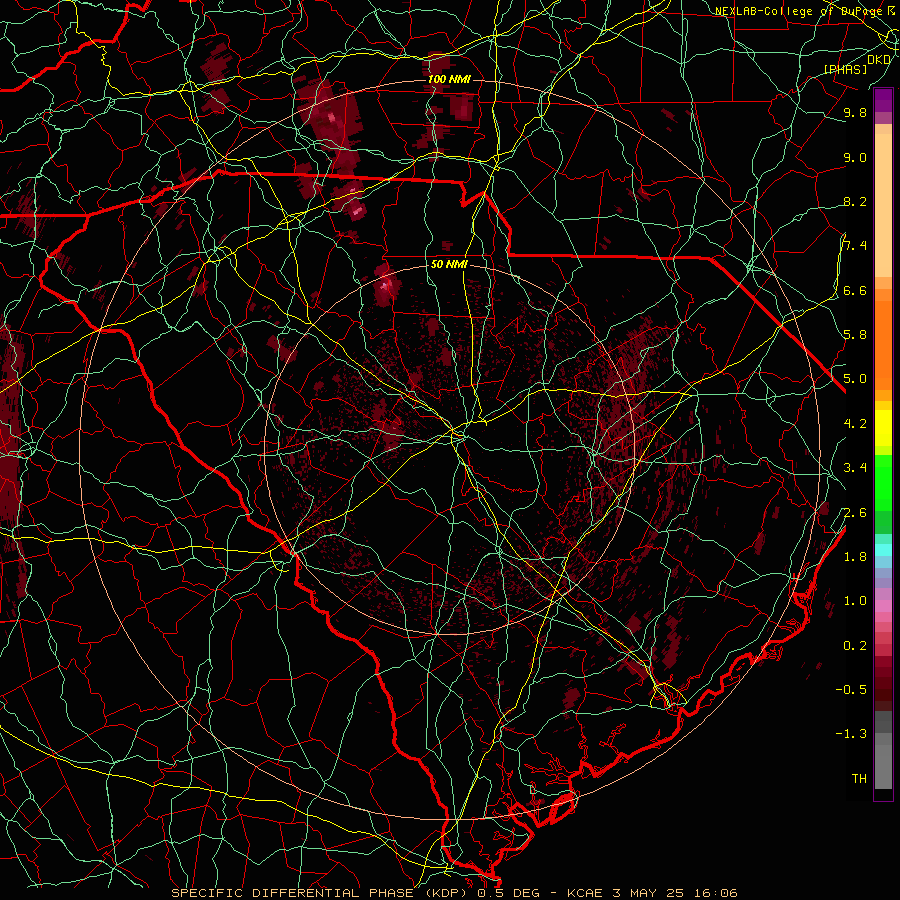Pick the orange segment of the color bar
This screenshot has height=900, width=900.
tap(883, 345)
